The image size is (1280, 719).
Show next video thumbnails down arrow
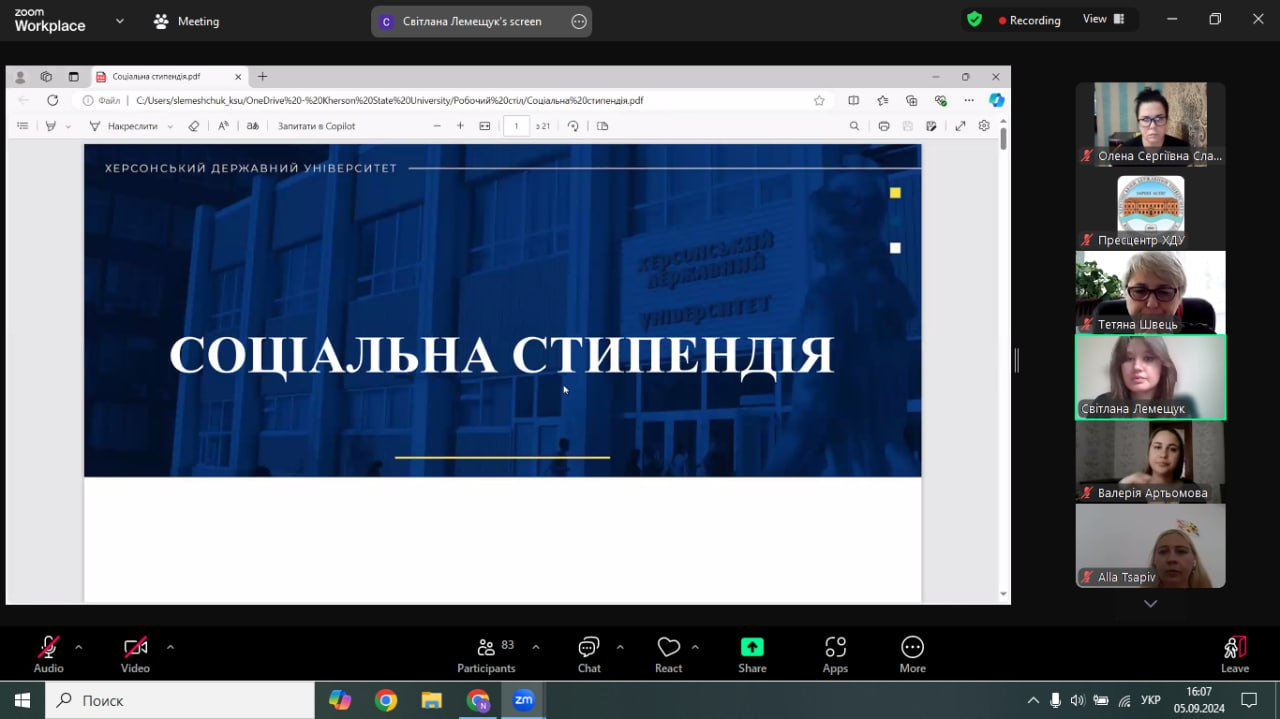1150,604
